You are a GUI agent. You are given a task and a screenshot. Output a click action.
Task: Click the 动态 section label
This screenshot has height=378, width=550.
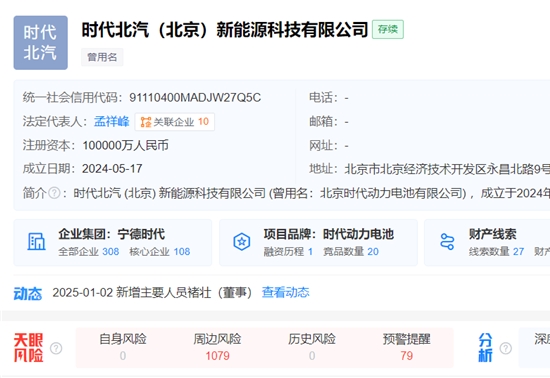[x=28, y=293]
